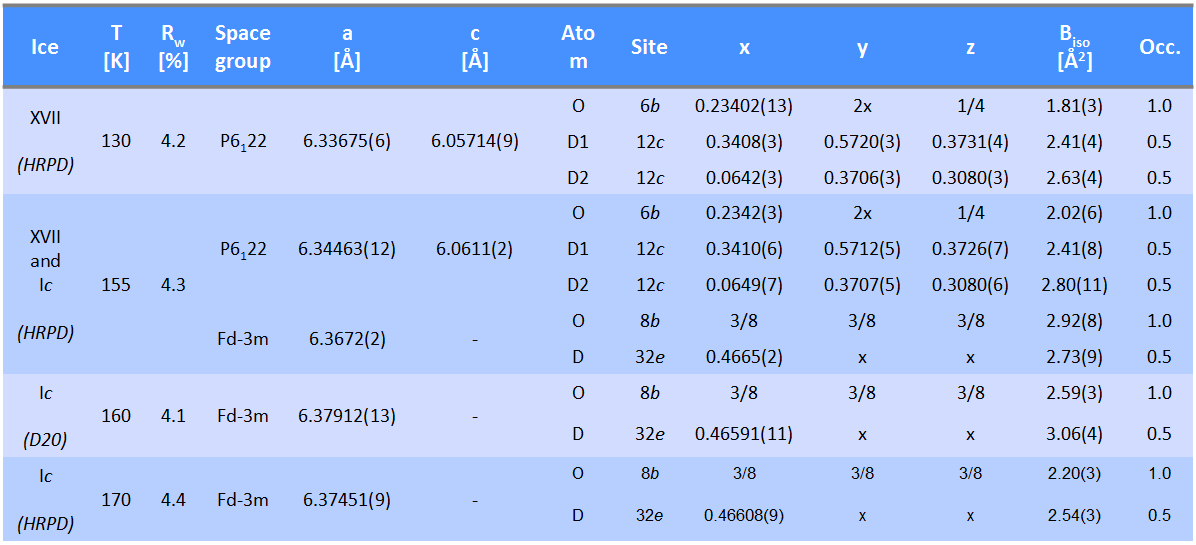Click the "Biso [Å²]" column header

[x=1075, y=47]
